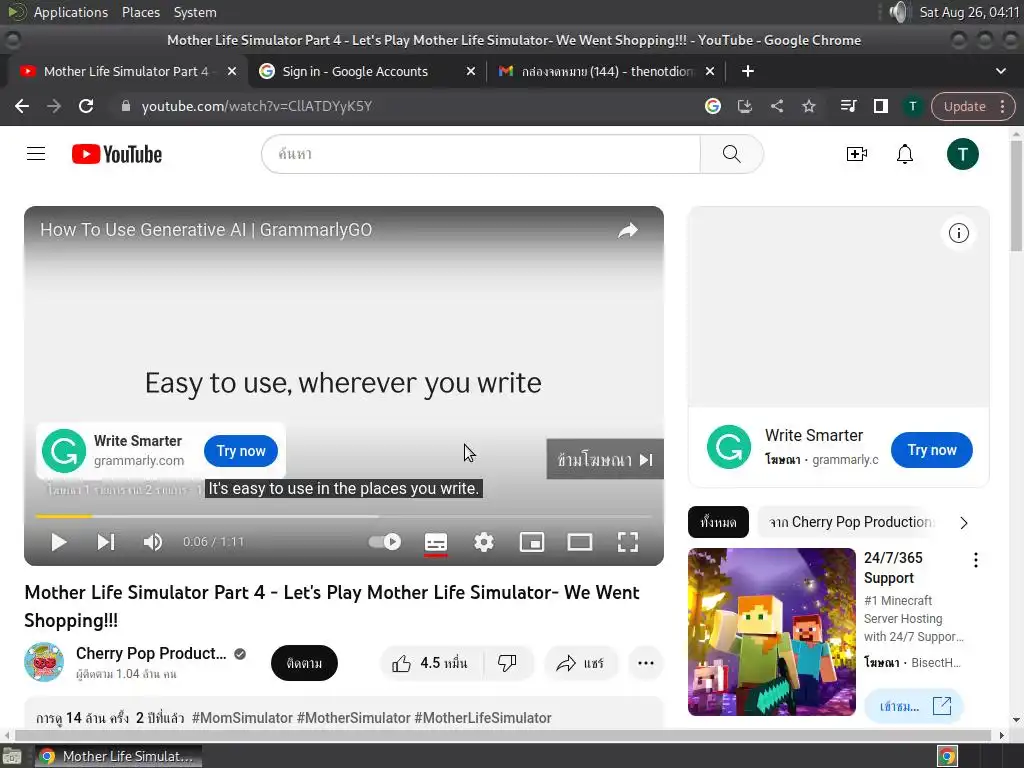Open the player settings gear
Image resolution: width=1024 pixels, height=768 pixels.
coord(484,542)
